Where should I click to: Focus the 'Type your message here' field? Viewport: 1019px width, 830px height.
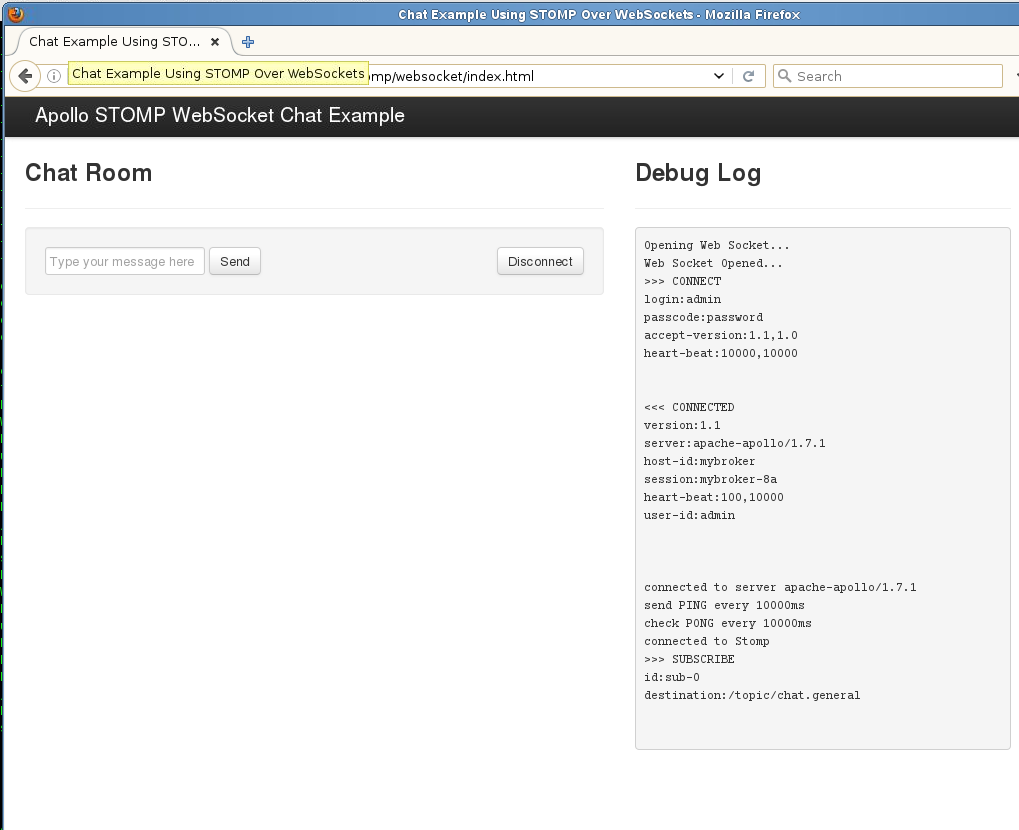[x=125, y=261]
